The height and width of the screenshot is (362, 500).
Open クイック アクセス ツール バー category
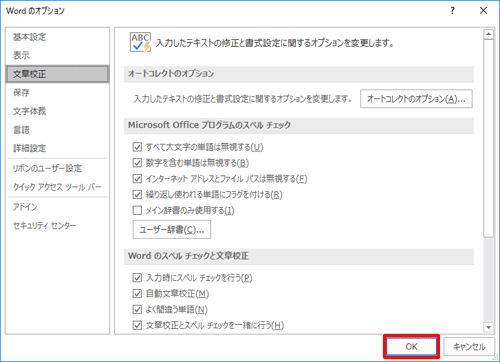point(57,187)
